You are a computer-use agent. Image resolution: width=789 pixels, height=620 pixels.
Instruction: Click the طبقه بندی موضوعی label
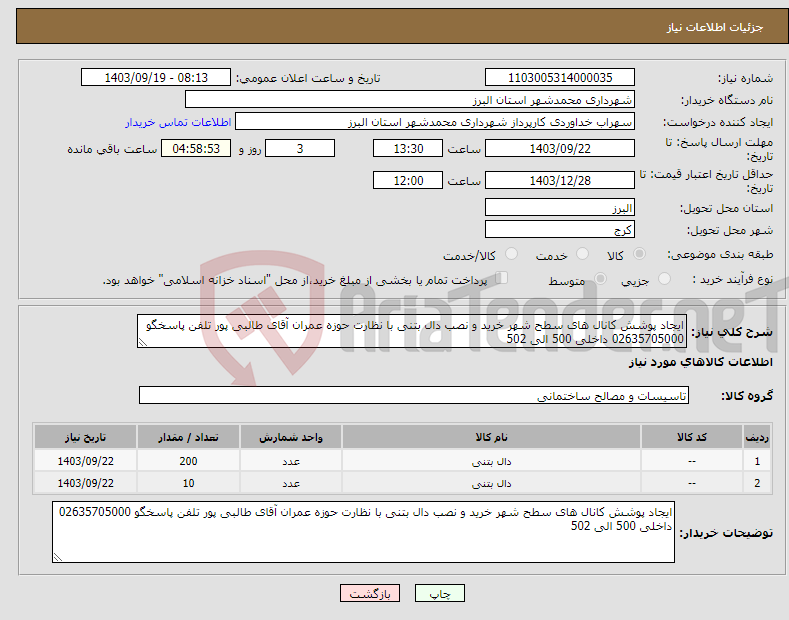pyautogui.click(x=720, y=255)
